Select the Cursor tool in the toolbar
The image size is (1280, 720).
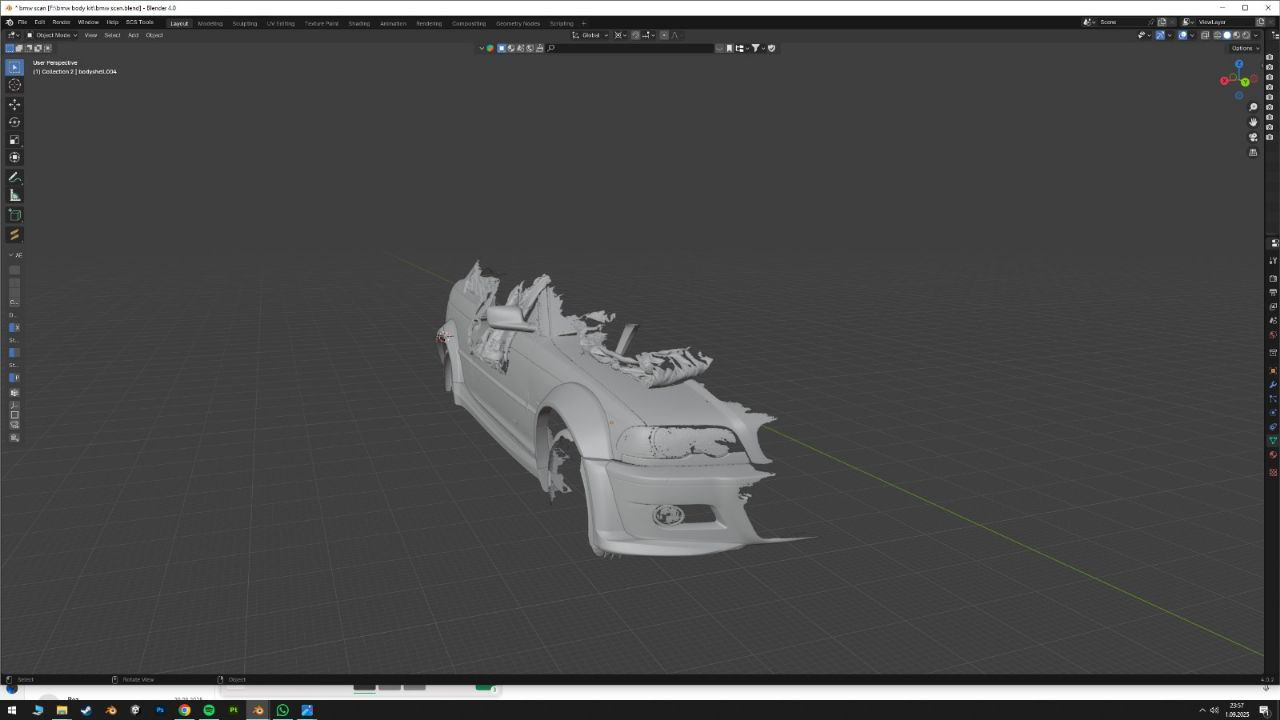pos(14,85)
